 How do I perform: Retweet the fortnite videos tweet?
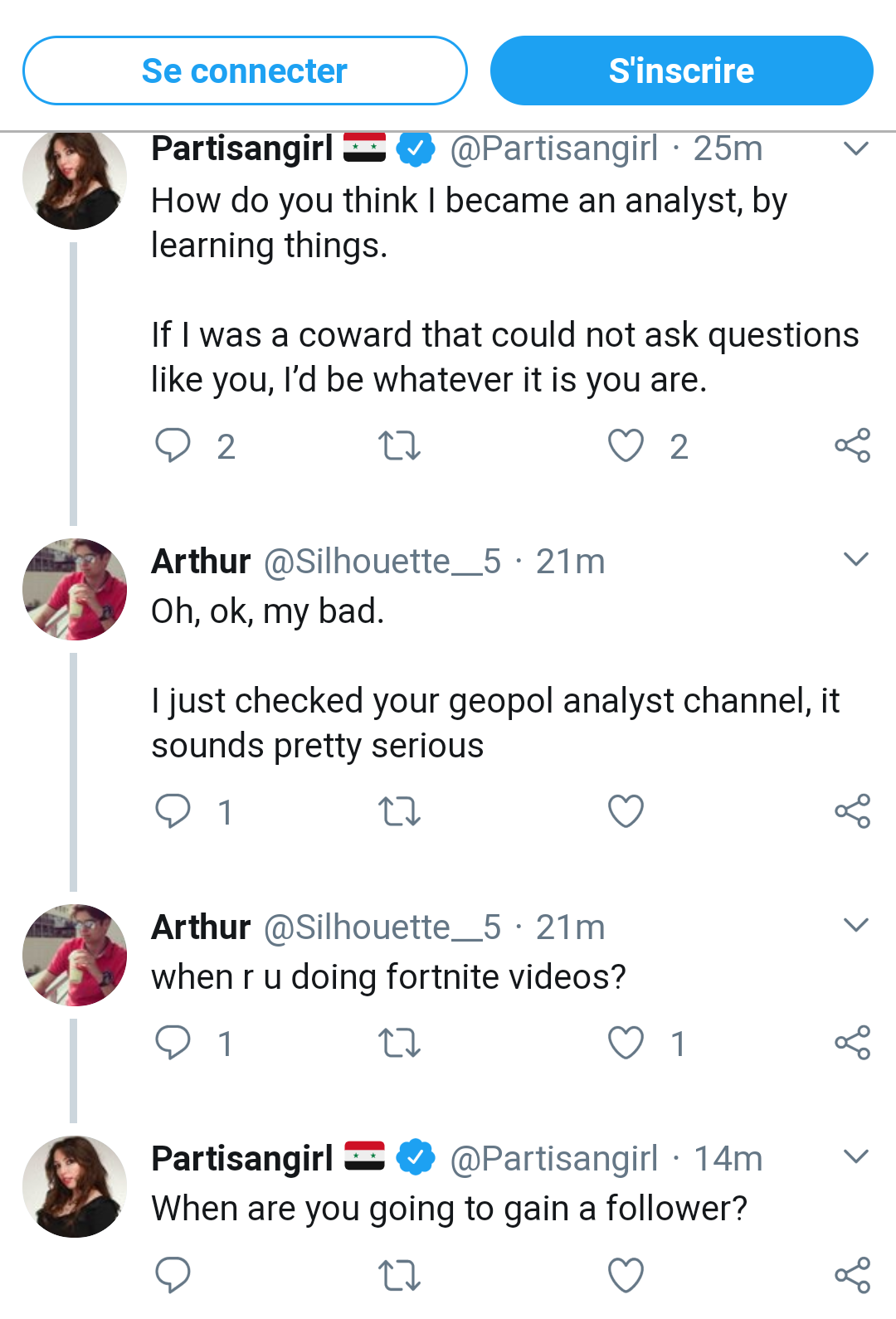point(399,1043)
